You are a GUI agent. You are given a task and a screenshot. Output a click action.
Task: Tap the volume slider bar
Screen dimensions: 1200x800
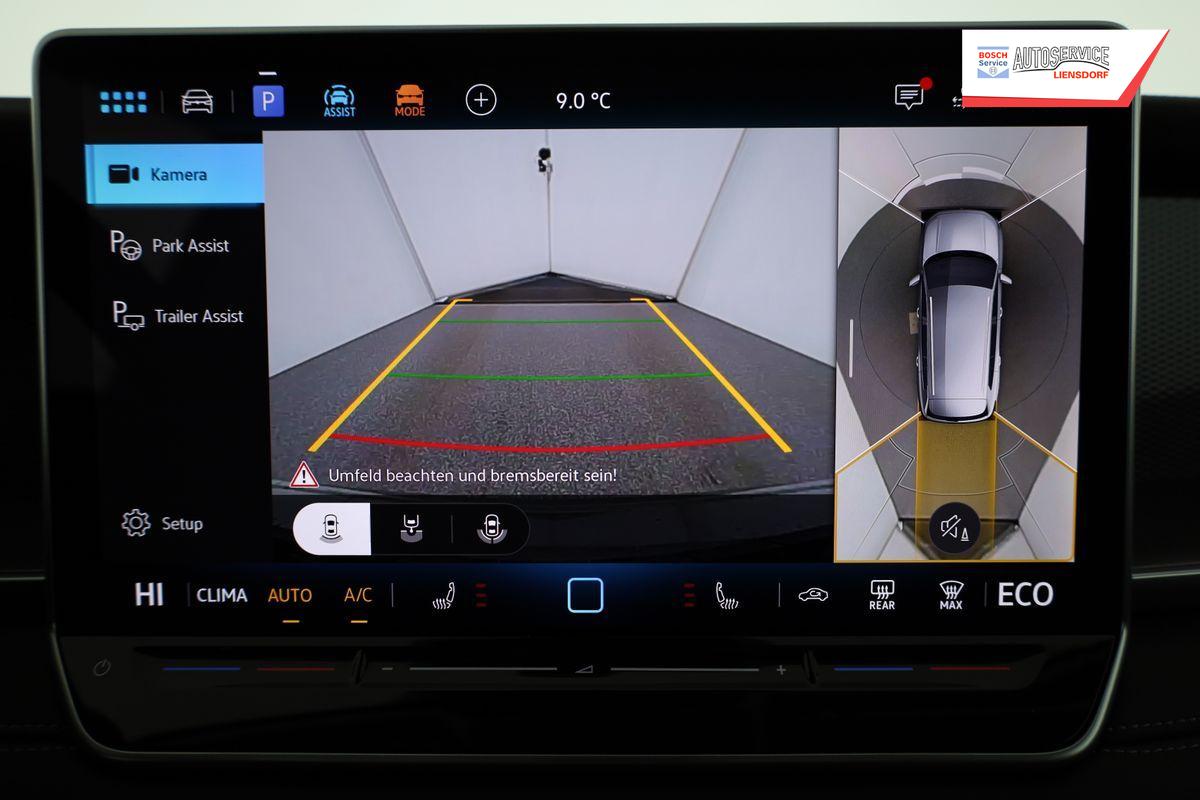pos(584,669)
